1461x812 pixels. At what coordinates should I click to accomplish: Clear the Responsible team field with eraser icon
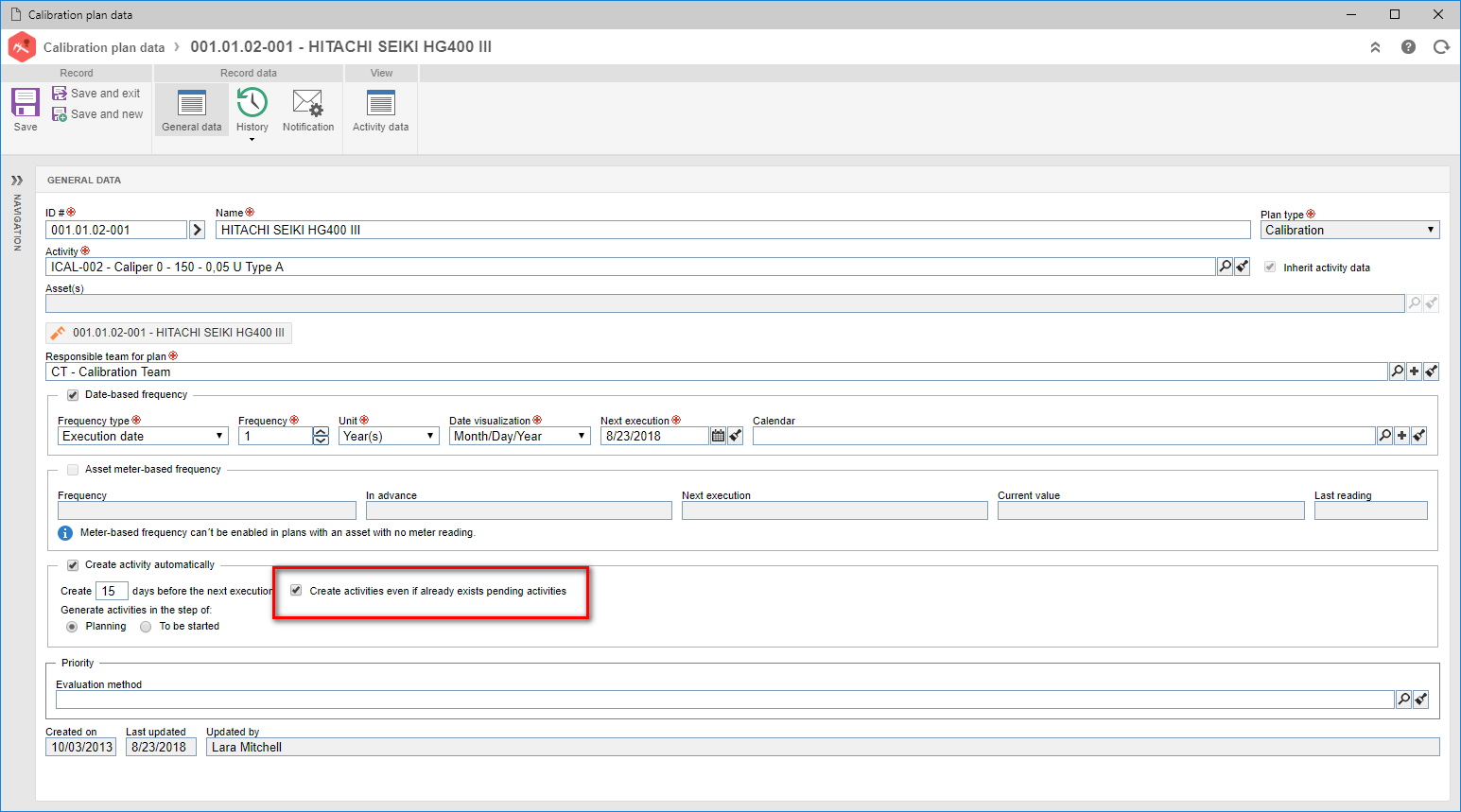pos(1431,371)
